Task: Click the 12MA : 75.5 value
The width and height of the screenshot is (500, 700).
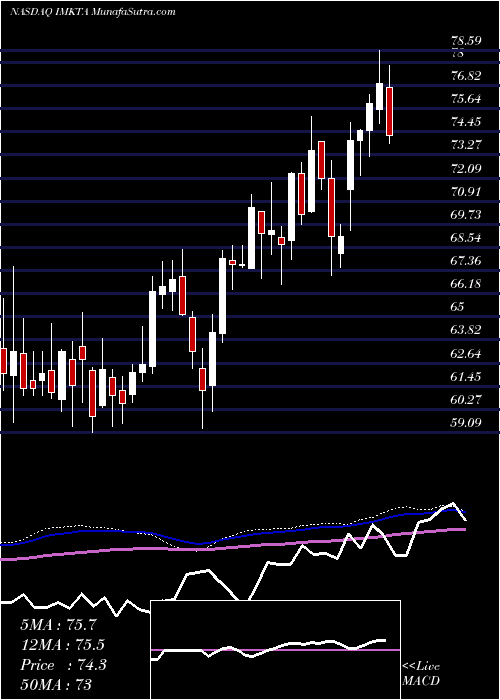Action: click(62, 645)
